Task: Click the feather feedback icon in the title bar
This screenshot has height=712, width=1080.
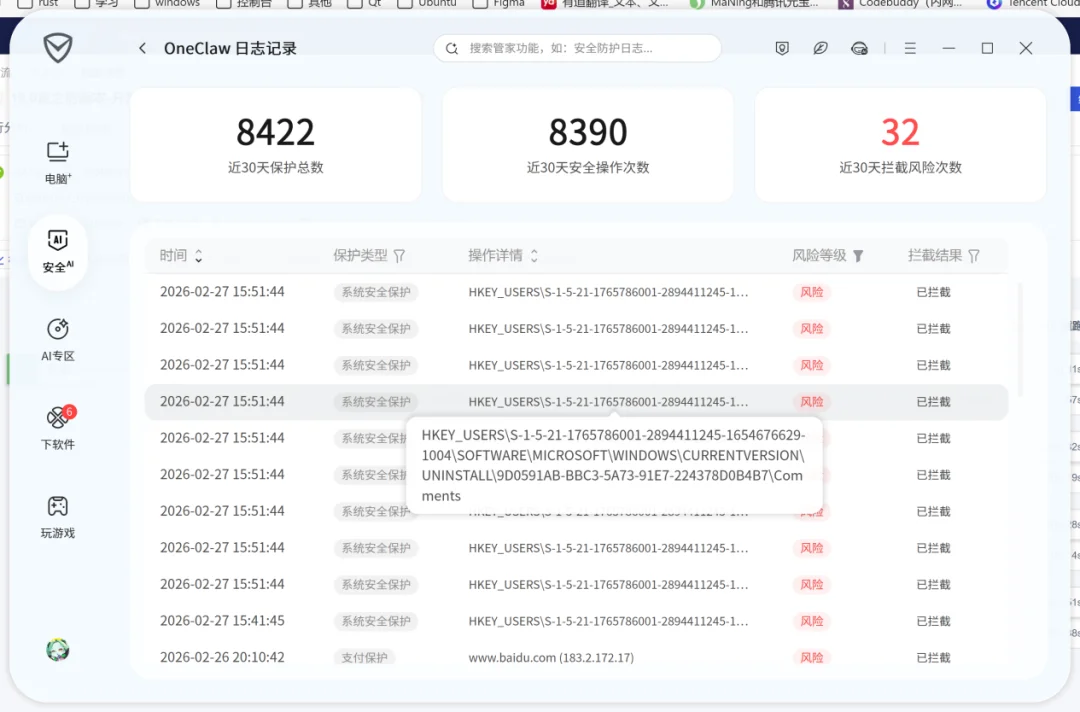Action: [821, 47]
